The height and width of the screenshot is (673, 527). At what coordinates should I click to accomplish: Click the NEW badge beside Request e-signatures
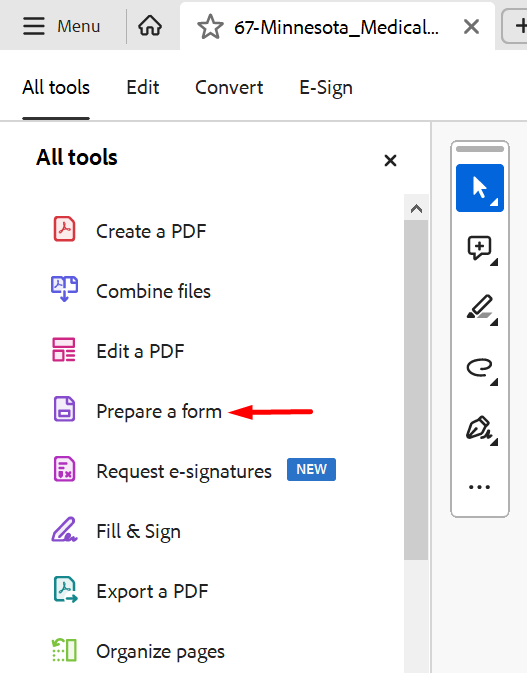(312, 469)
